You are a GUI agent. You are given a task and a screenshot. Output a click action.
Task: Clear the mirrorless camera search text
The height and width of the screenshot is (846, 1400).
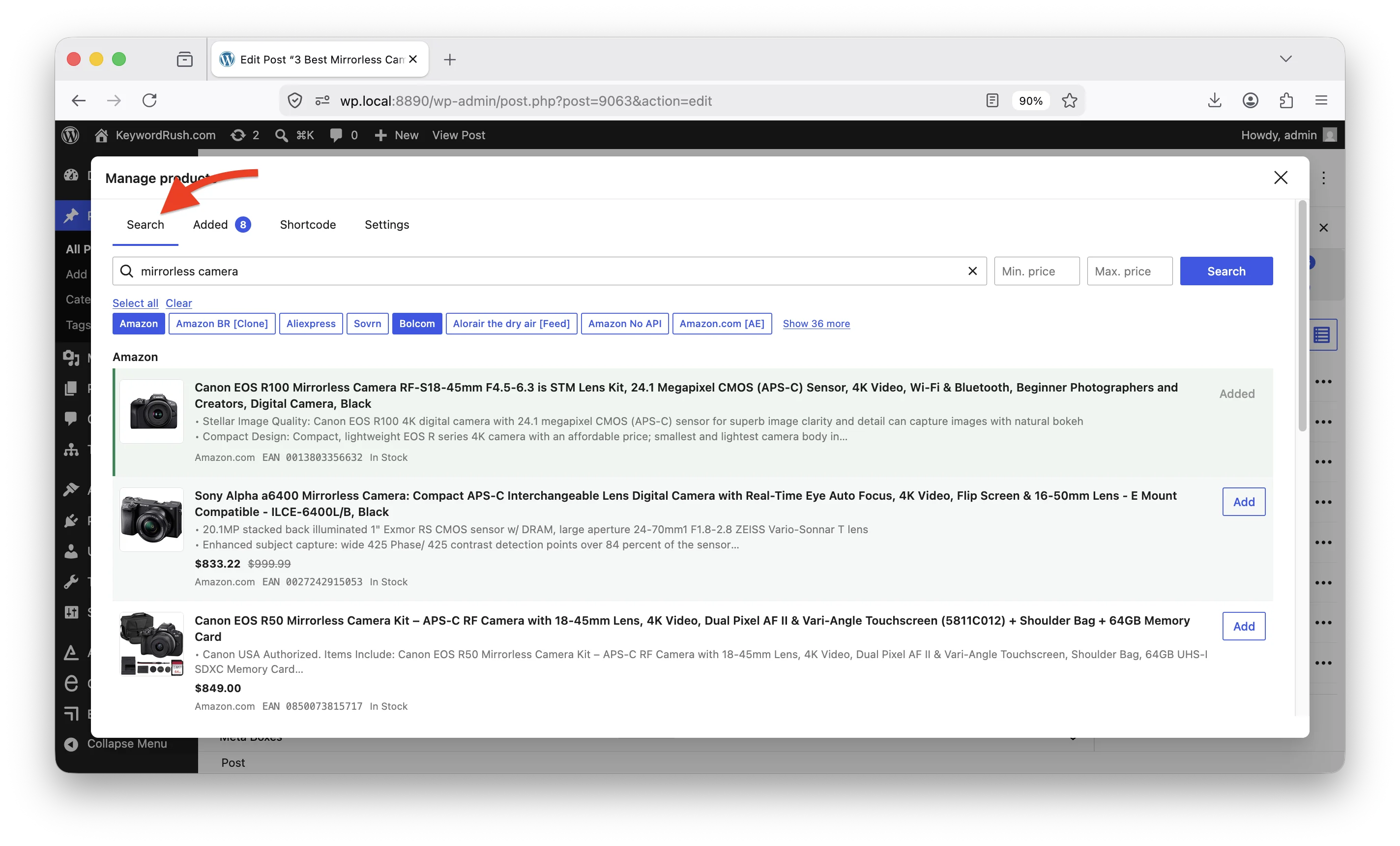coord(972,271)
